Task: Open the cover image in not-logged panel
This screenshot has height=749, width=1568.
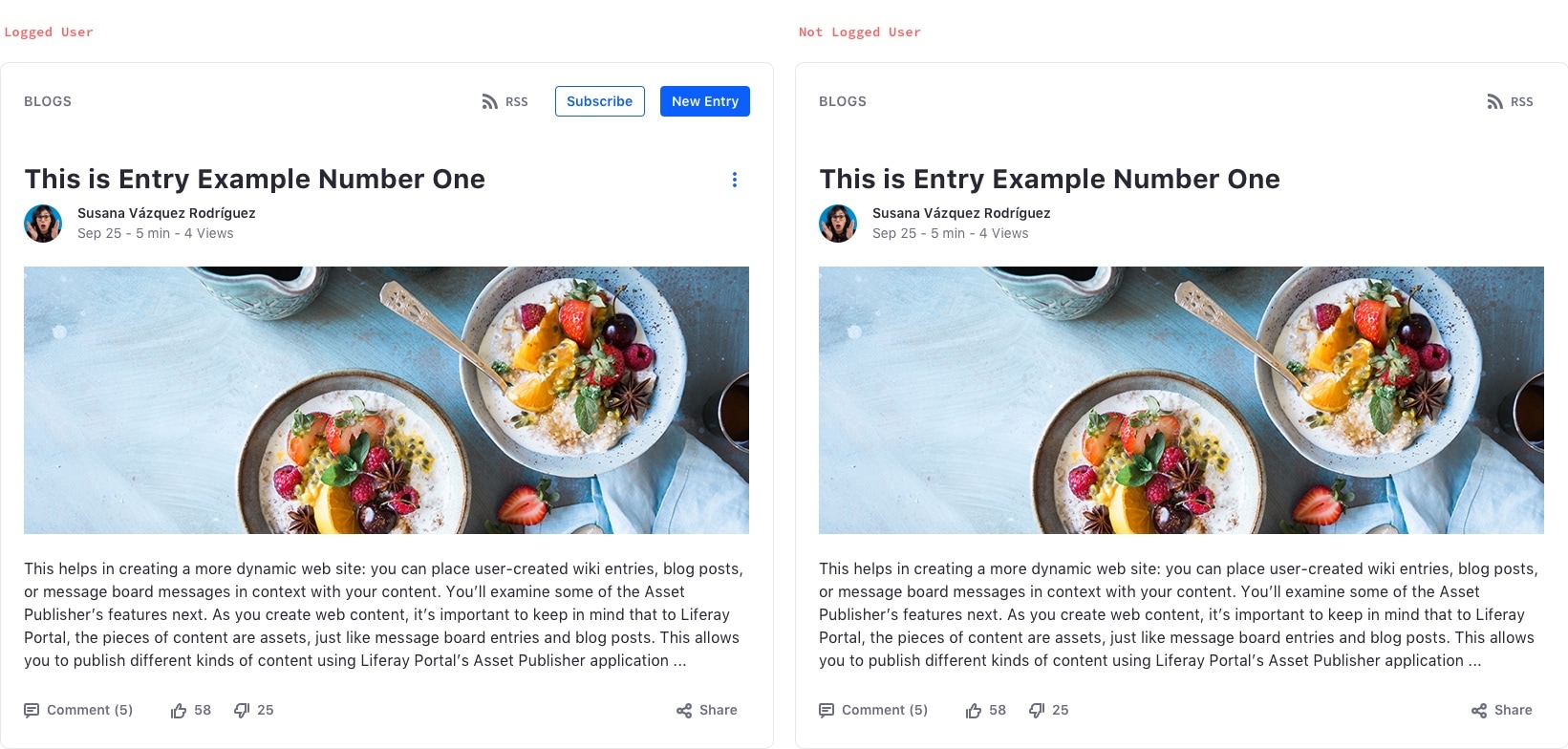Action: coord(1181,399)
